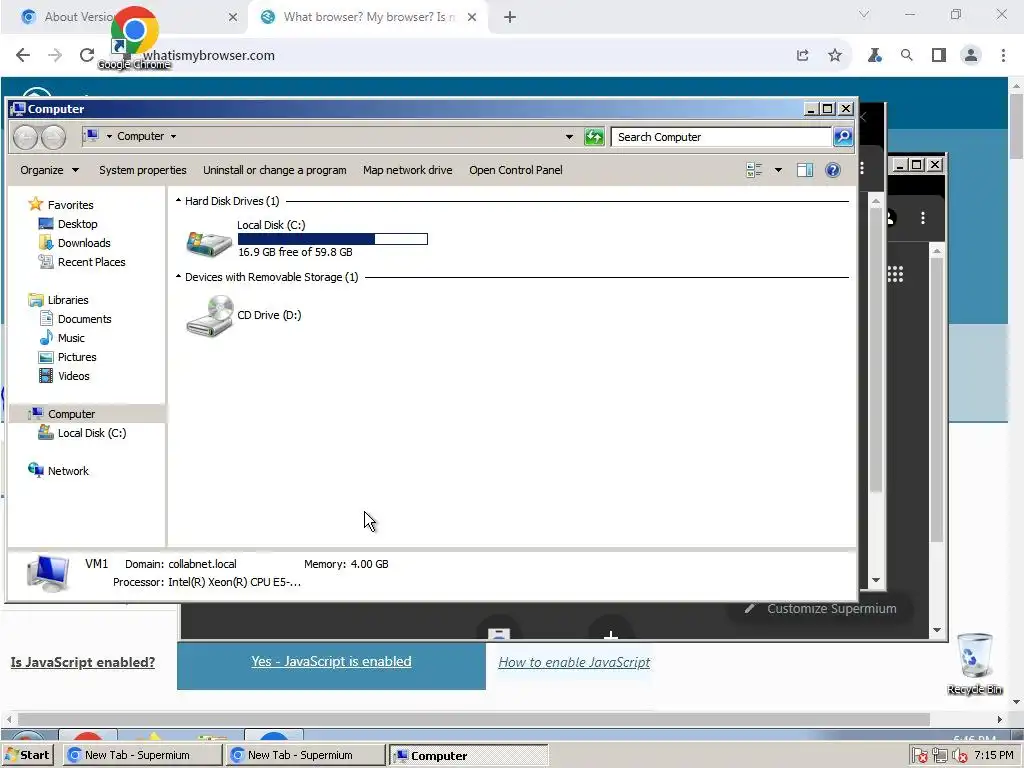Image resolution: width=1024 pixels, height=768 pixels.
Task: Open Recent Places in Favorites
Action: (91, 262)
